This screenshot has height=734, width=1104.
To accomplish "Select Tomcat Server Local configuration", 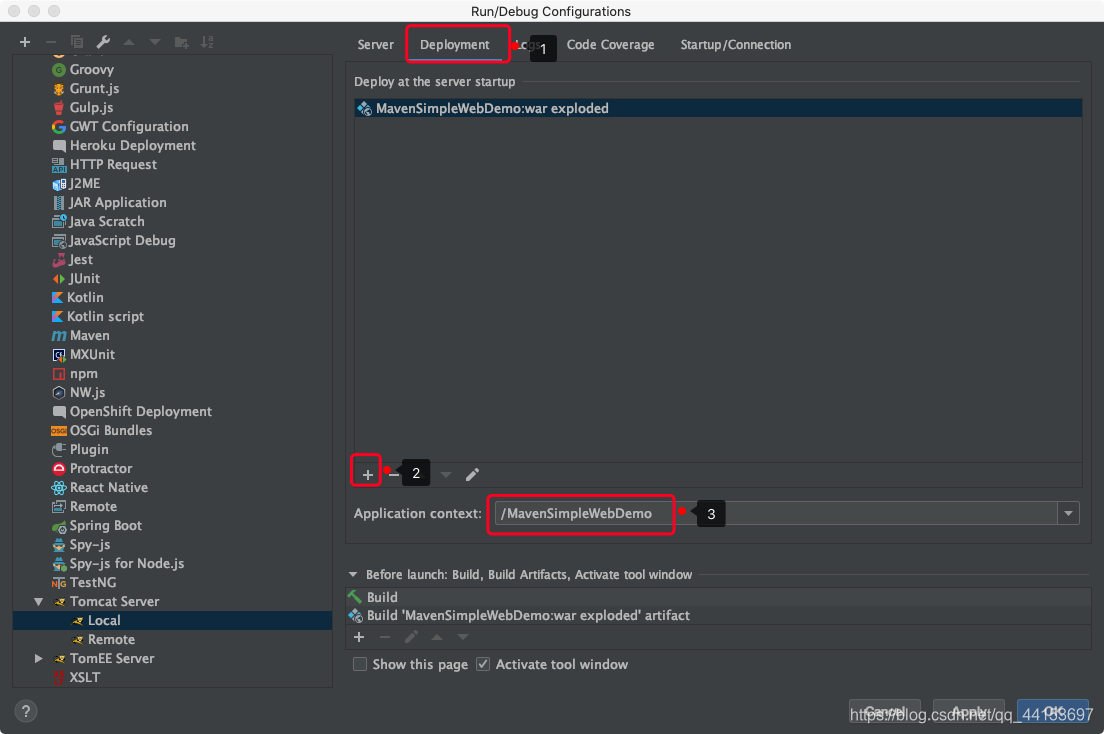I will pos(172,621).
